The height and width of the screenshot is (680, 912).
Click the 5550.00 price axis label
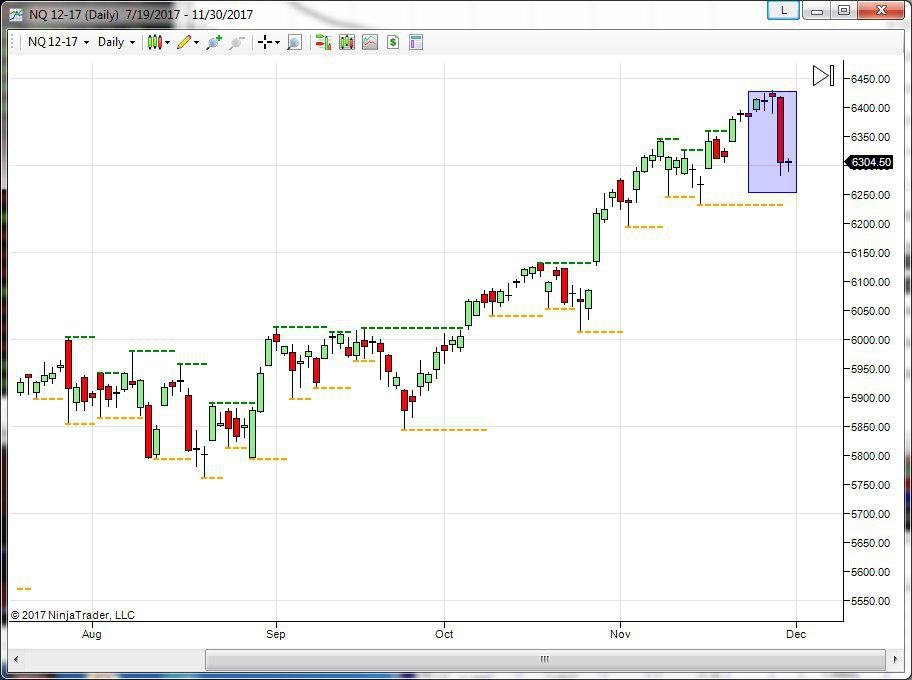pos(870,601)
